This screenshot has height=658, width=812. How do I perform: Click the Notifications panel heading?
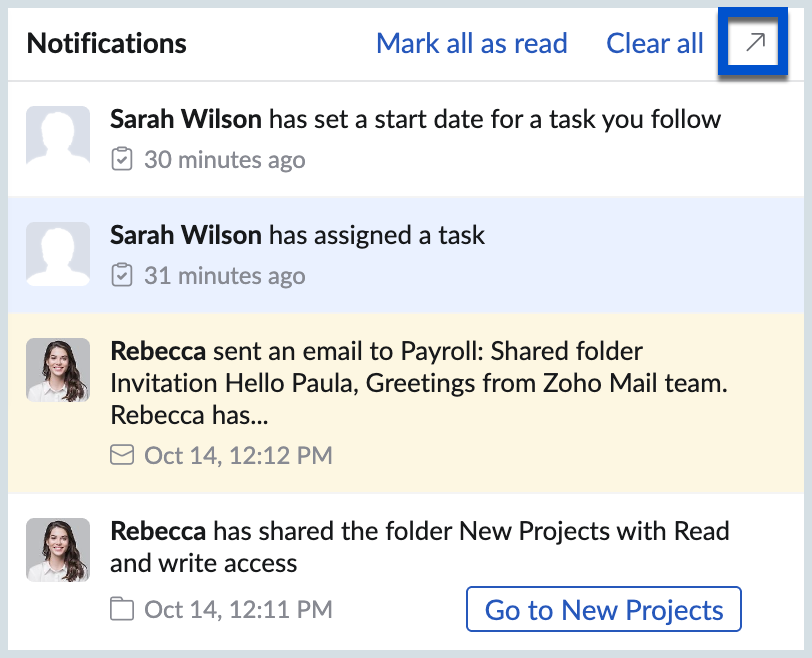click(106, 44)
